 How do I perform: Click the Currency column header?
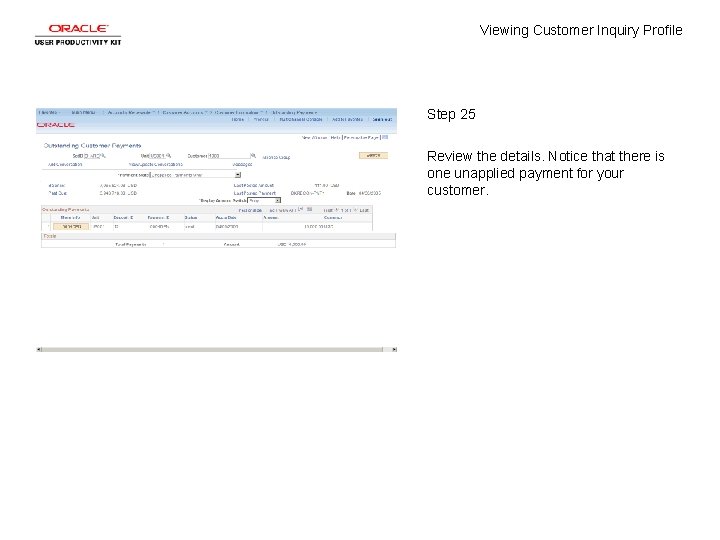[333, 218]
